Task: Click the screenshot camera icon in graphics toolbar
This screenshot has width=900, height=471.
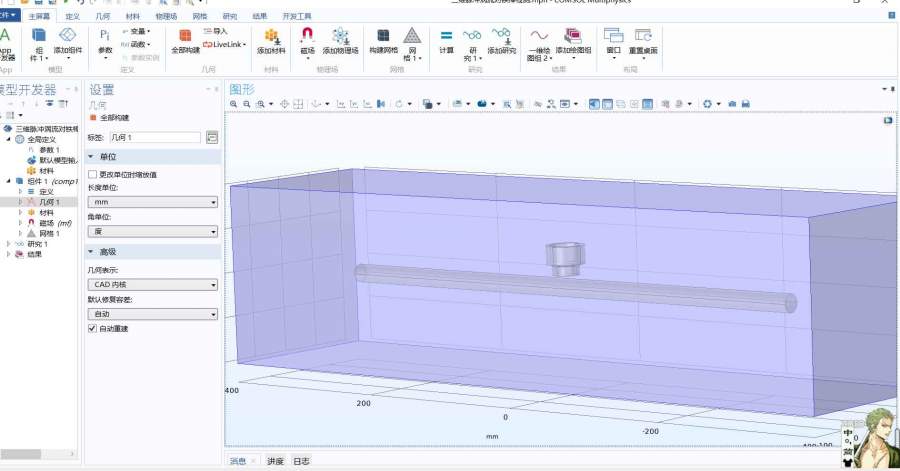Action: point(731,103)
